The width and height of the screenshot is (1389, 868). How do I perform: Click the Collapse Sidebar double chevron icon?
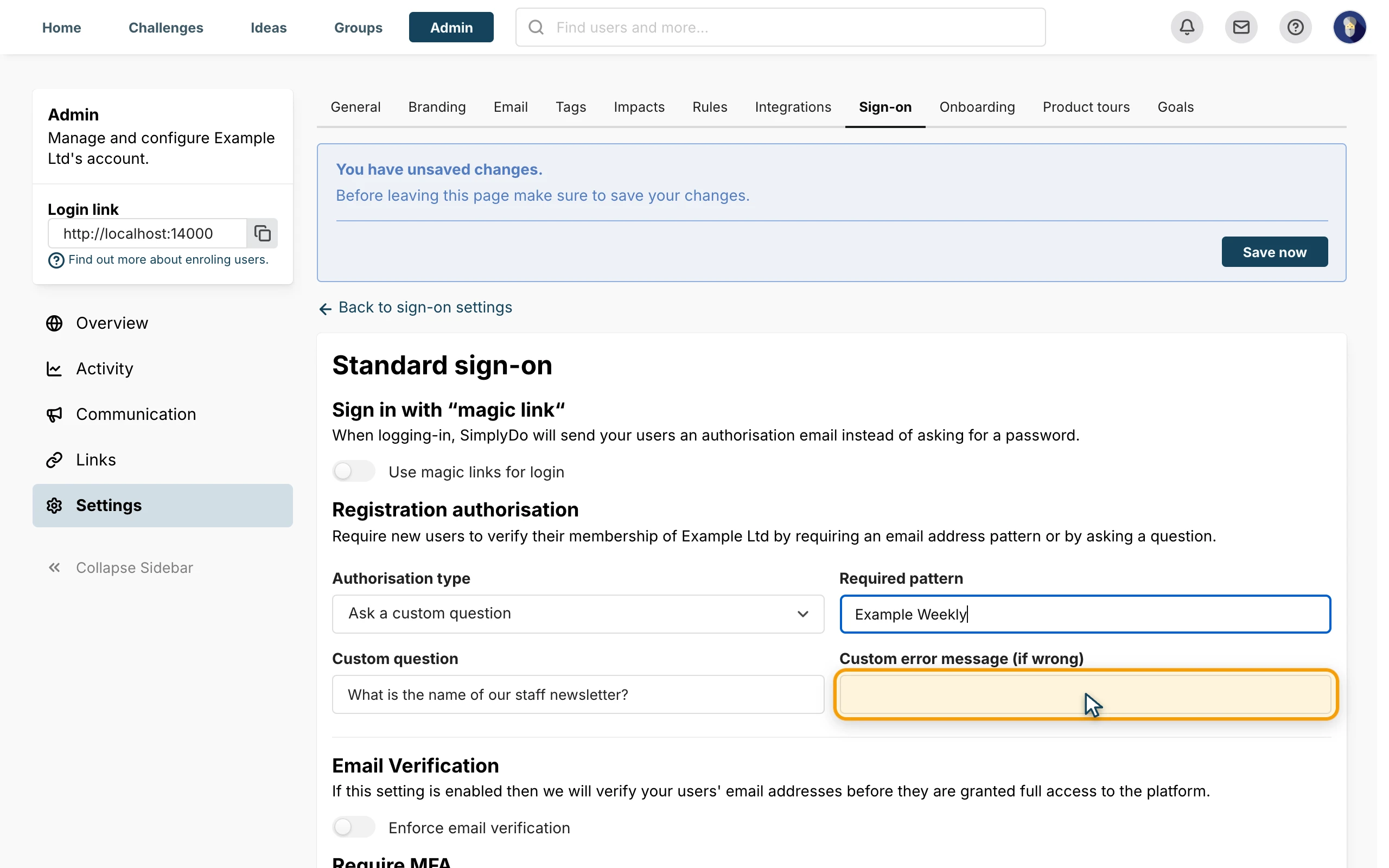pos(54,567)
